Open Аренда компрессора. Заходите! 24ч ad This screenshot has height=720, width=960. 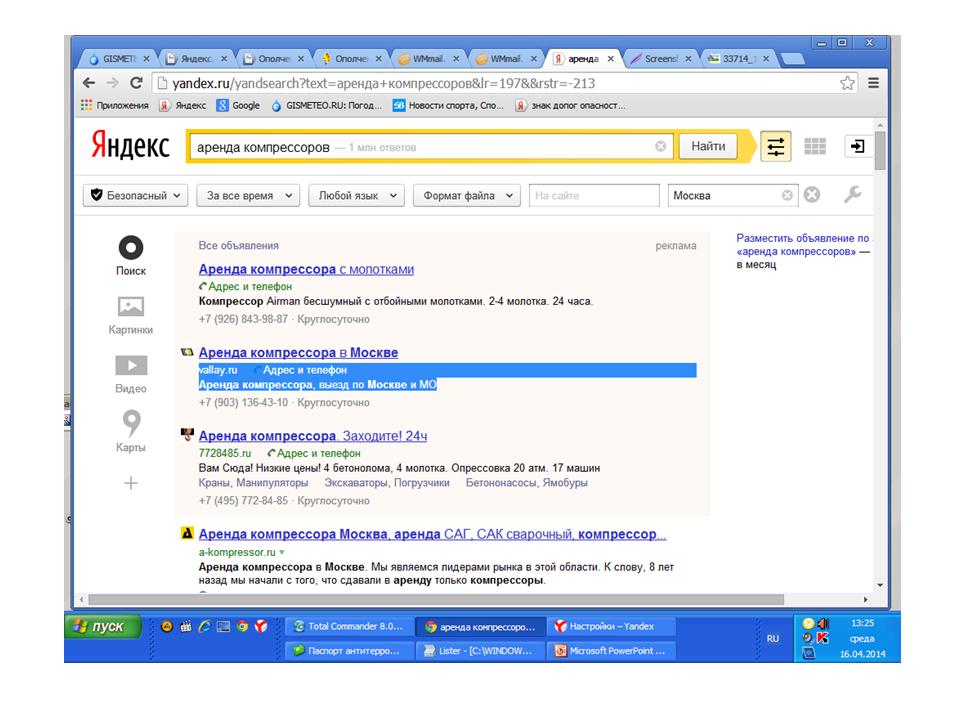(313, 436)
